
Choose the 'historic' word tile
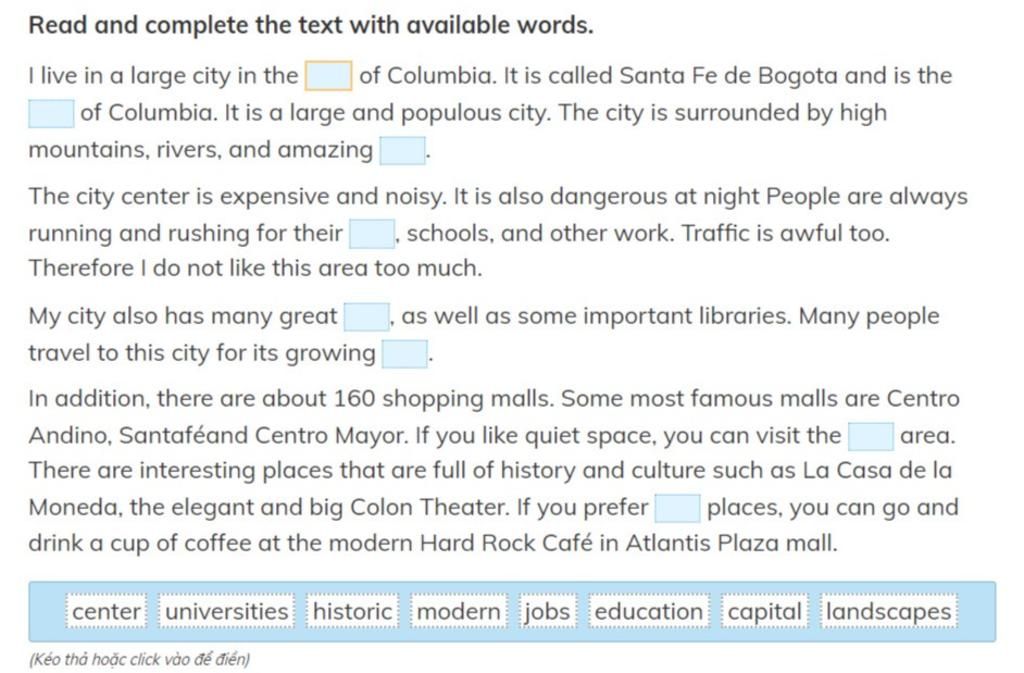pyautogui.click(x=352, y=611)
